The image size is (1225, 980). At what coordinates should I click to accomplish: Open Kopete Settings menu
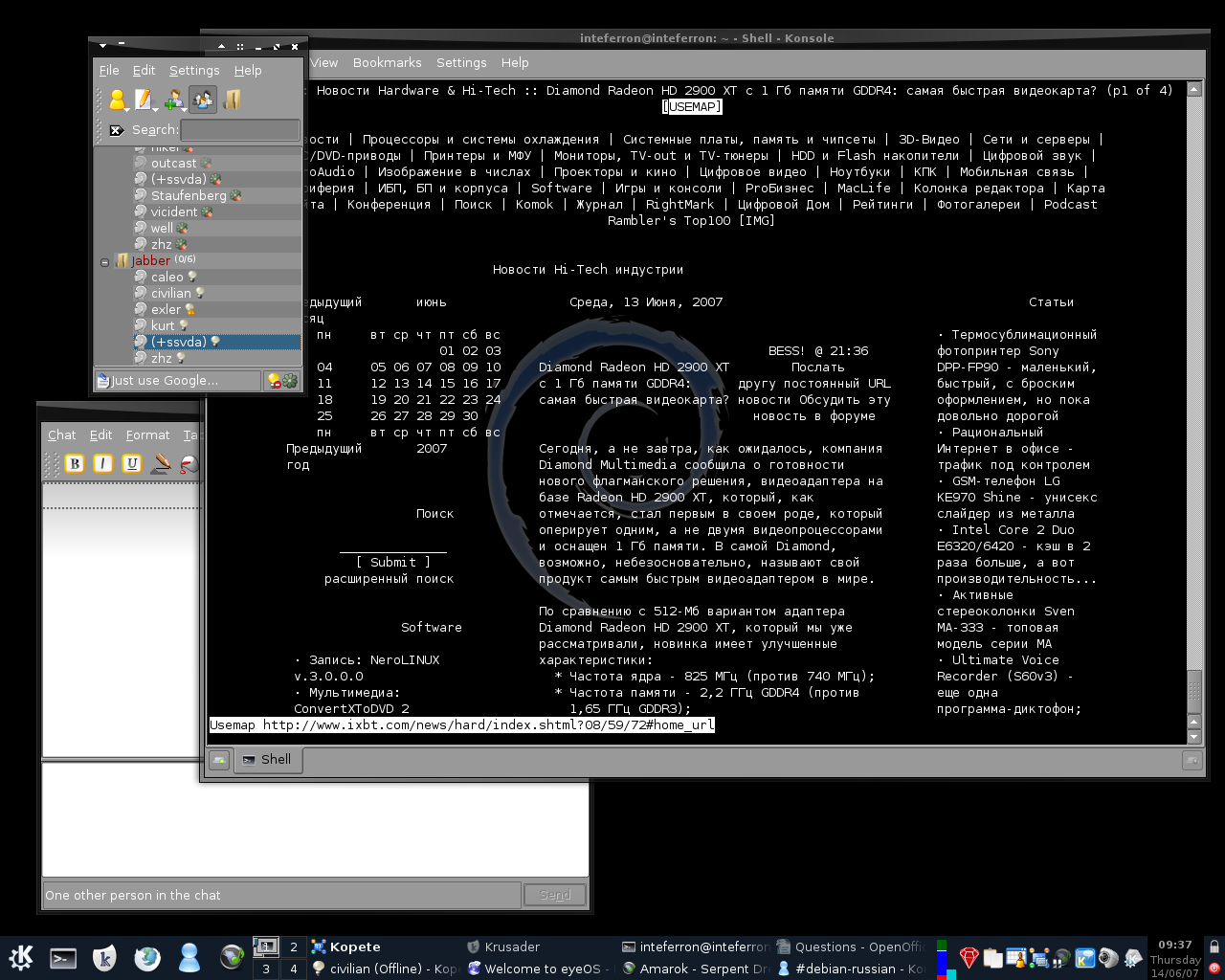coord(194,70)
